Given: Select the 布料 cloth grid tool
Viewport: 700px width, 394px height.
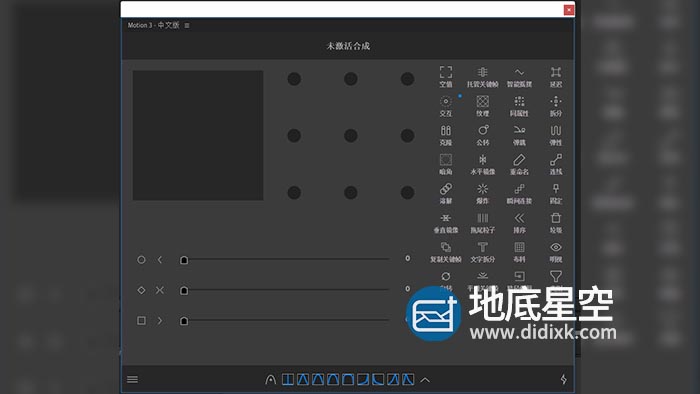Looking at the screenshot, I should (x=519, y=252).
